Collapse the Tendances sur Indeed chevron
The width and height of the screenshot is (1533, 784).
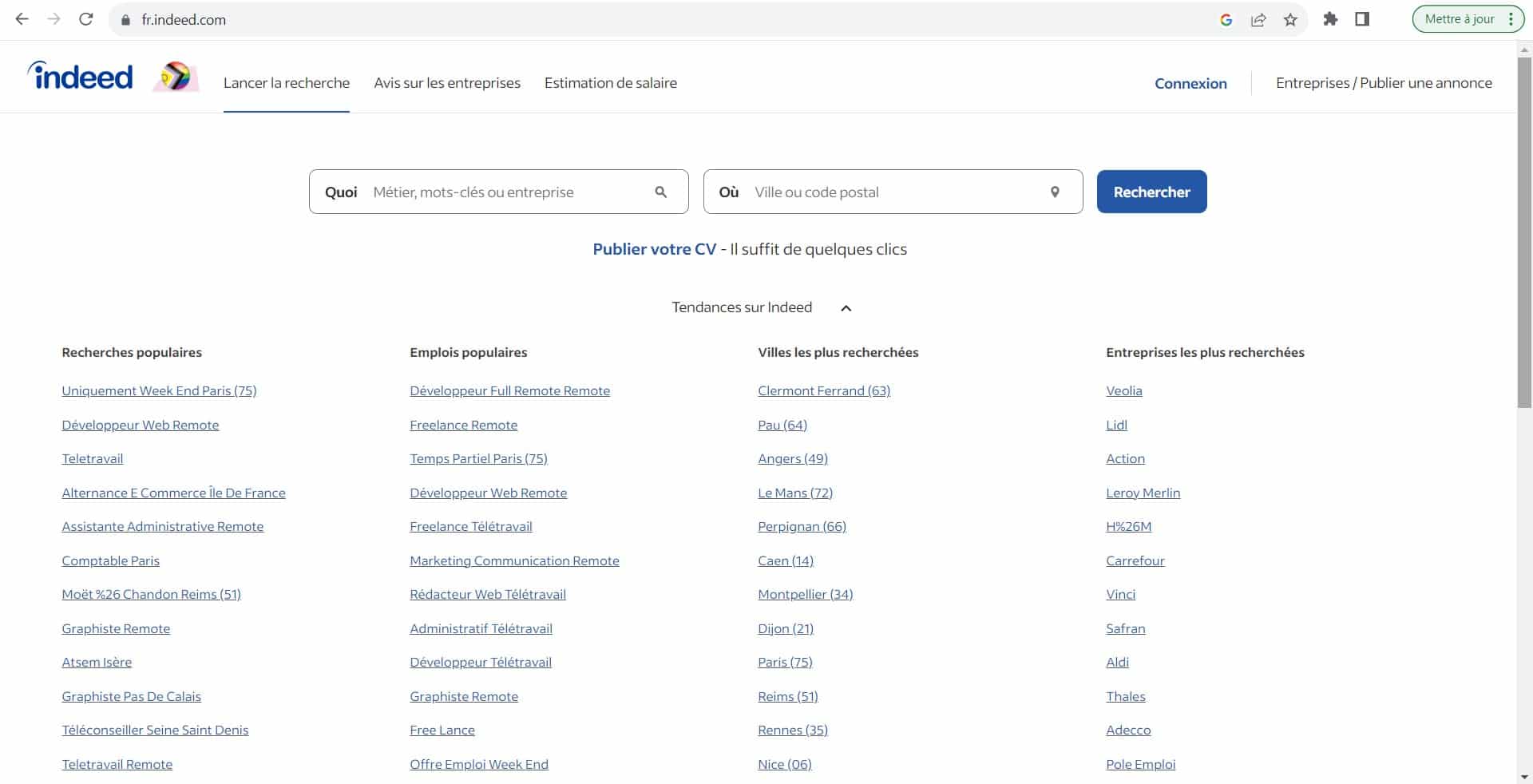846,308
